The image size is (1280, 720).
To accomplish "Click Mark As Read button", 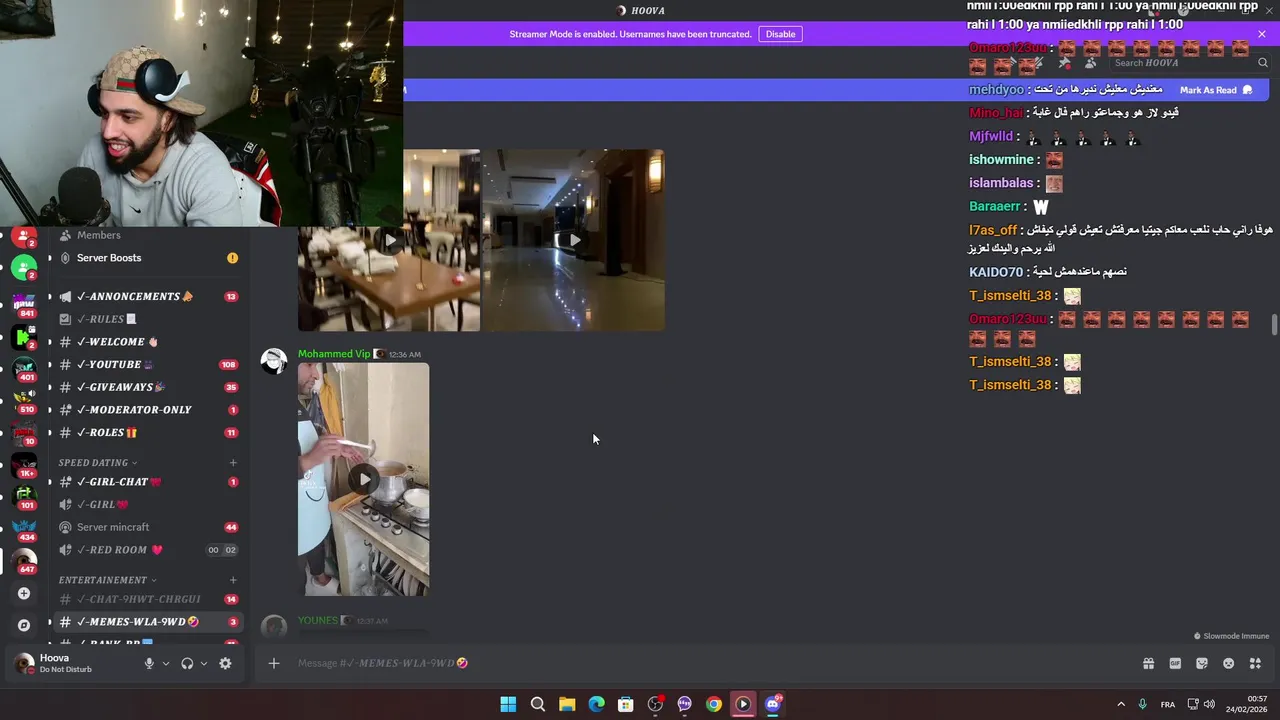I will click(1215, 90).
